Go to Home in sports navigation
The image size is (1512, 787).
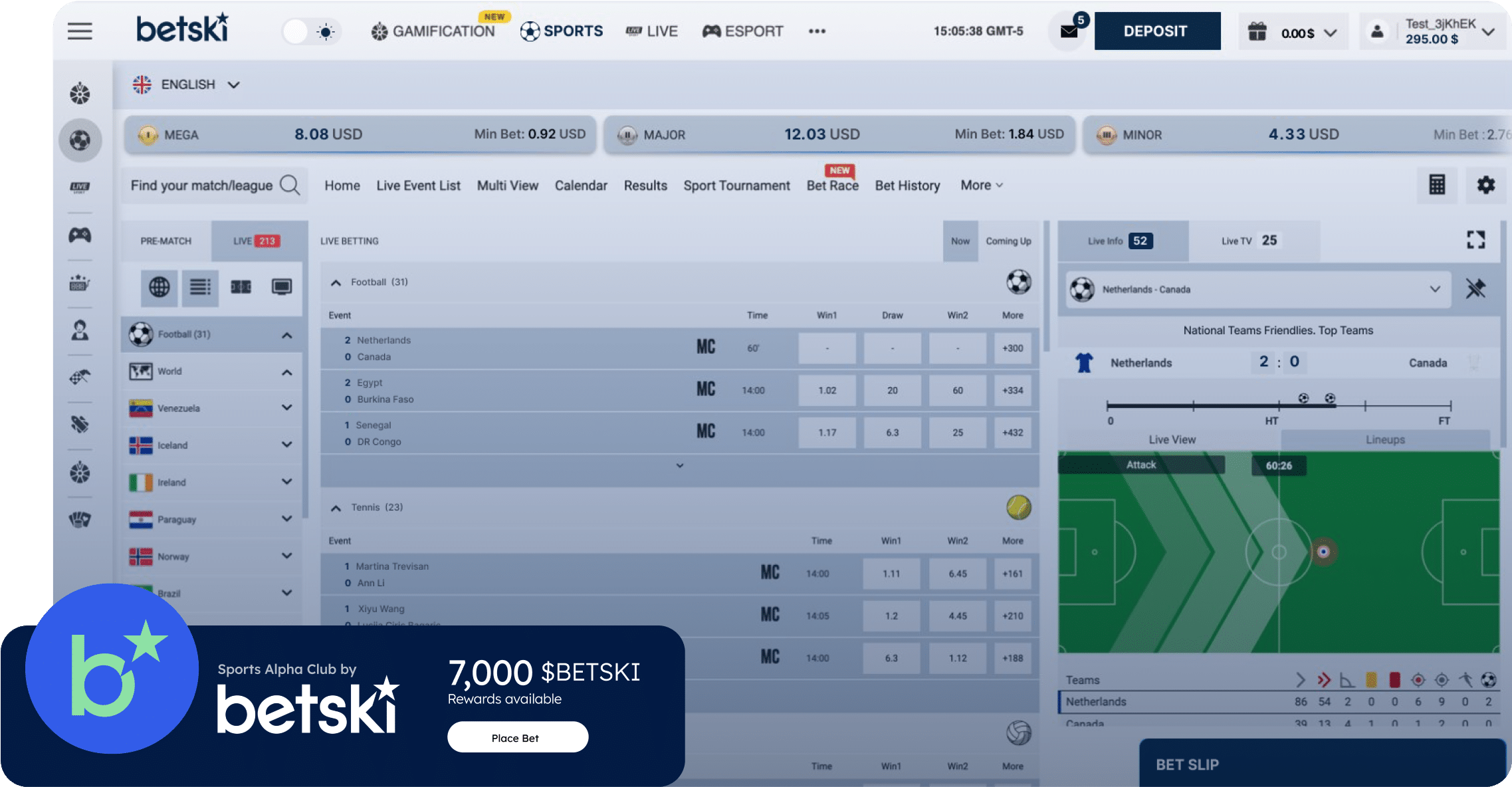[342, 185]
